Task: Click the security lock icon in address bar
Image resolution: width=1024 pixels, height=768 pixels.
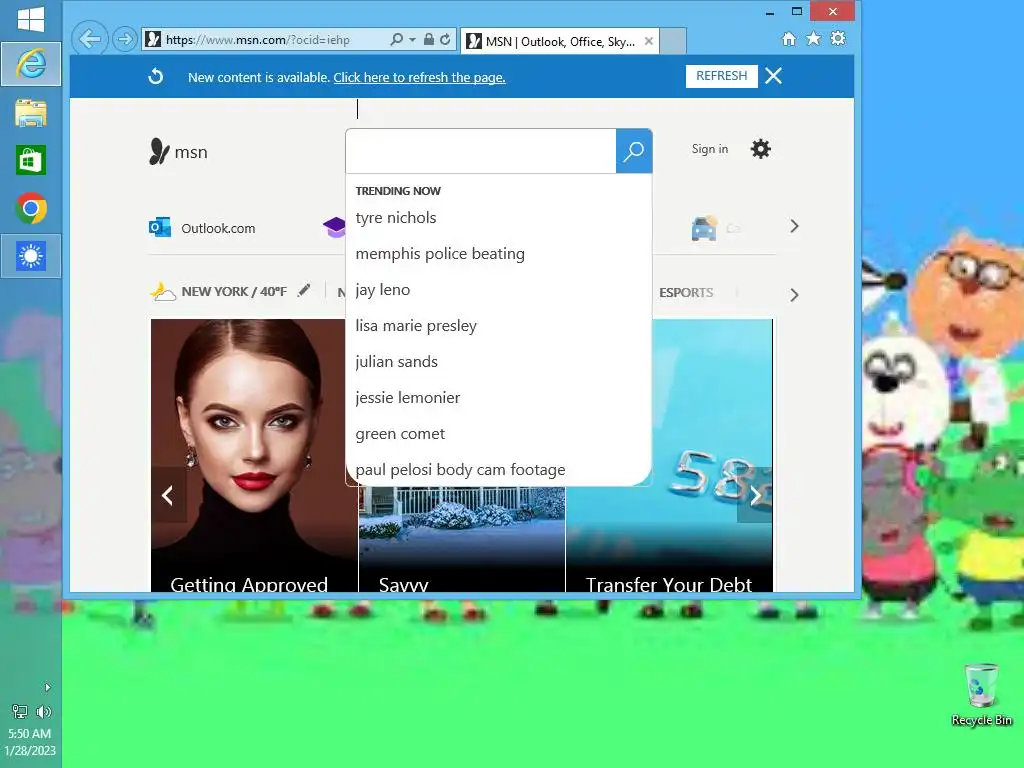Action: point(428,39)
